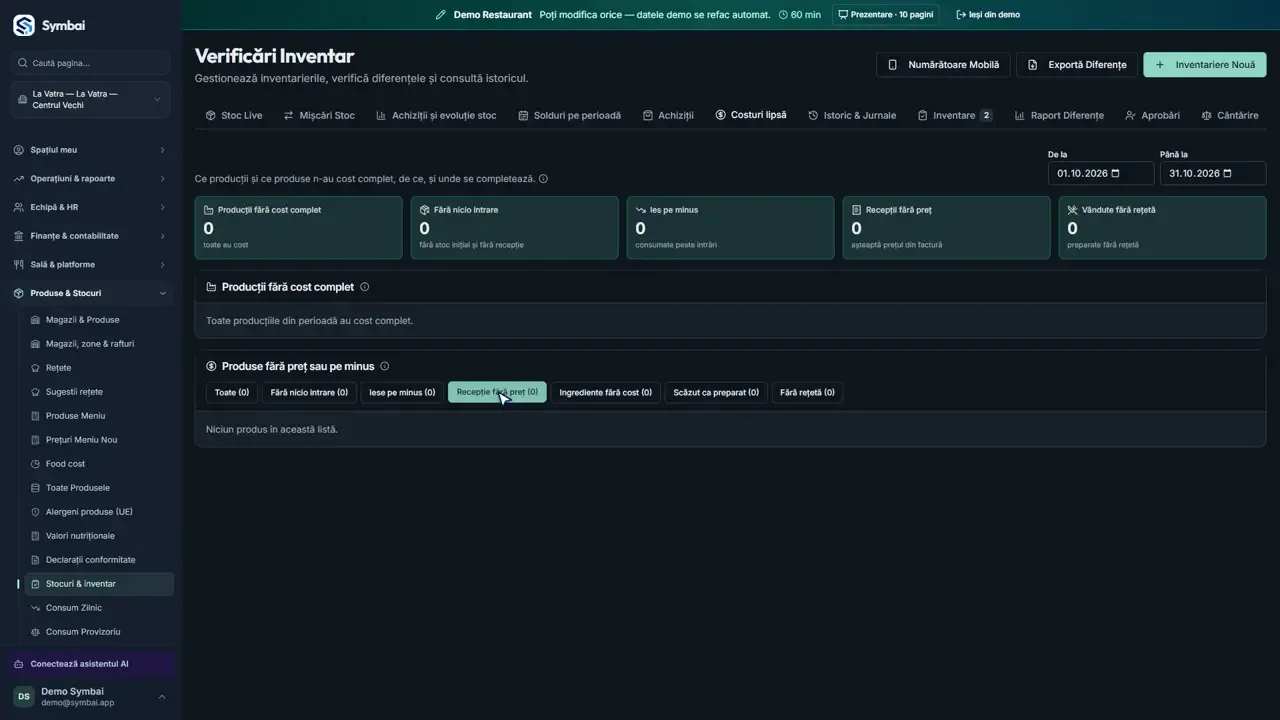
Task: Filter list by Iese pe minus (0)
Action: pos(402,393)
